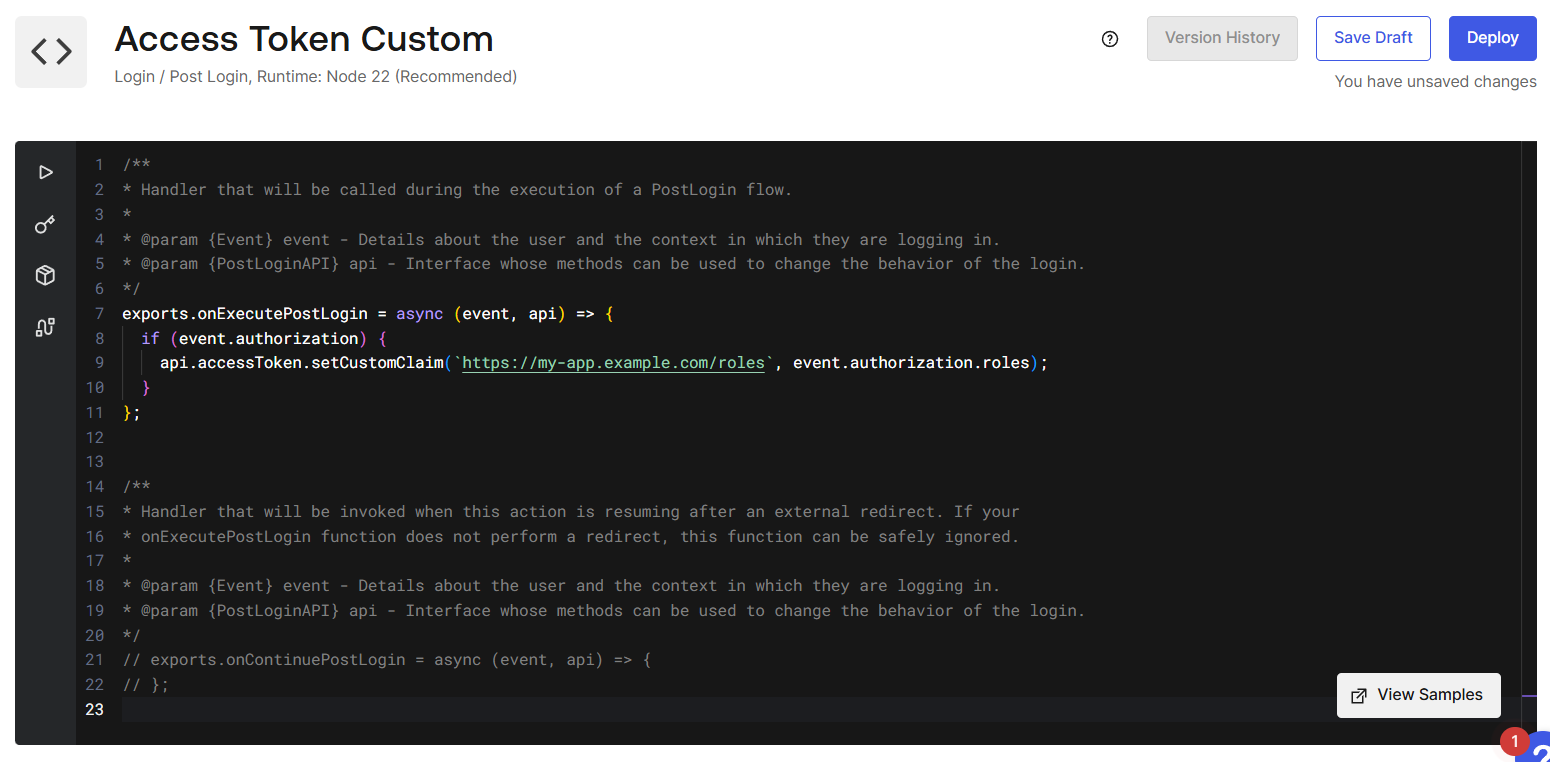Open View Samples
This screenshot has width=1550, height=762.
(x=1418, y=695)
